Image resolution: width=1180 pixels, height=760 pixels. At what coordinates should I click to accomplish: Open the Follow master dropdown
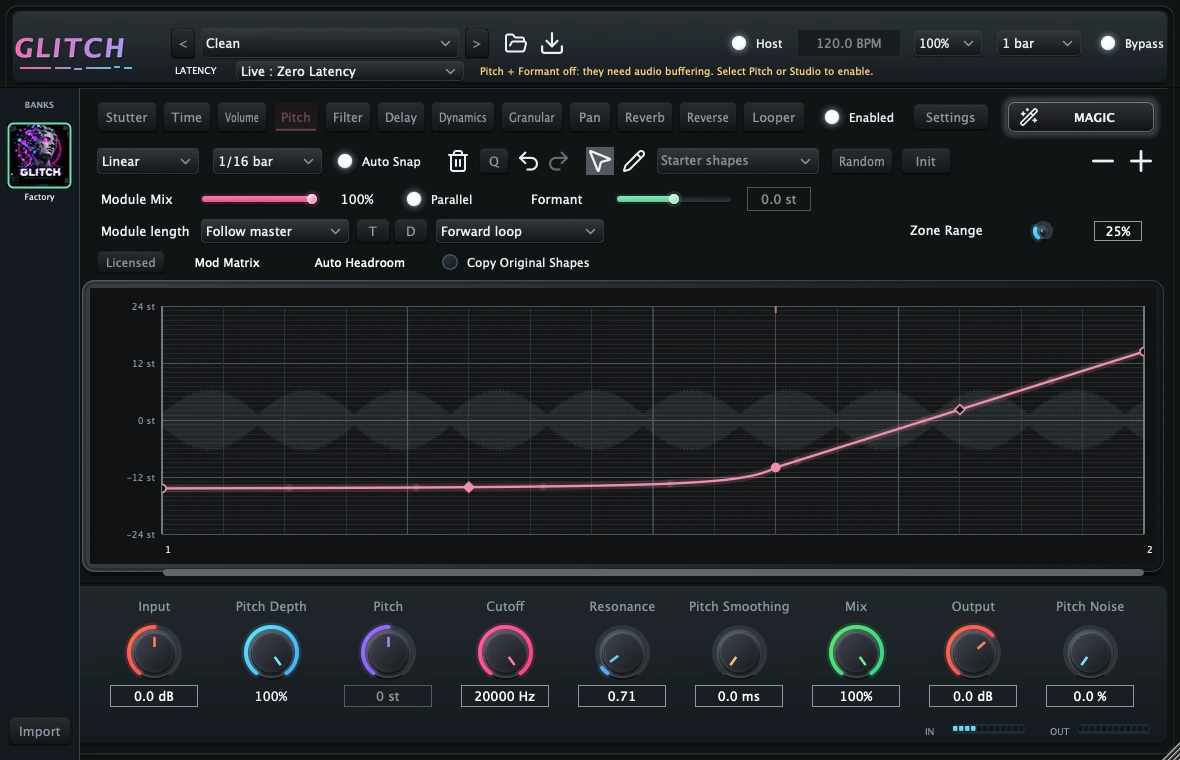[275, 231]
